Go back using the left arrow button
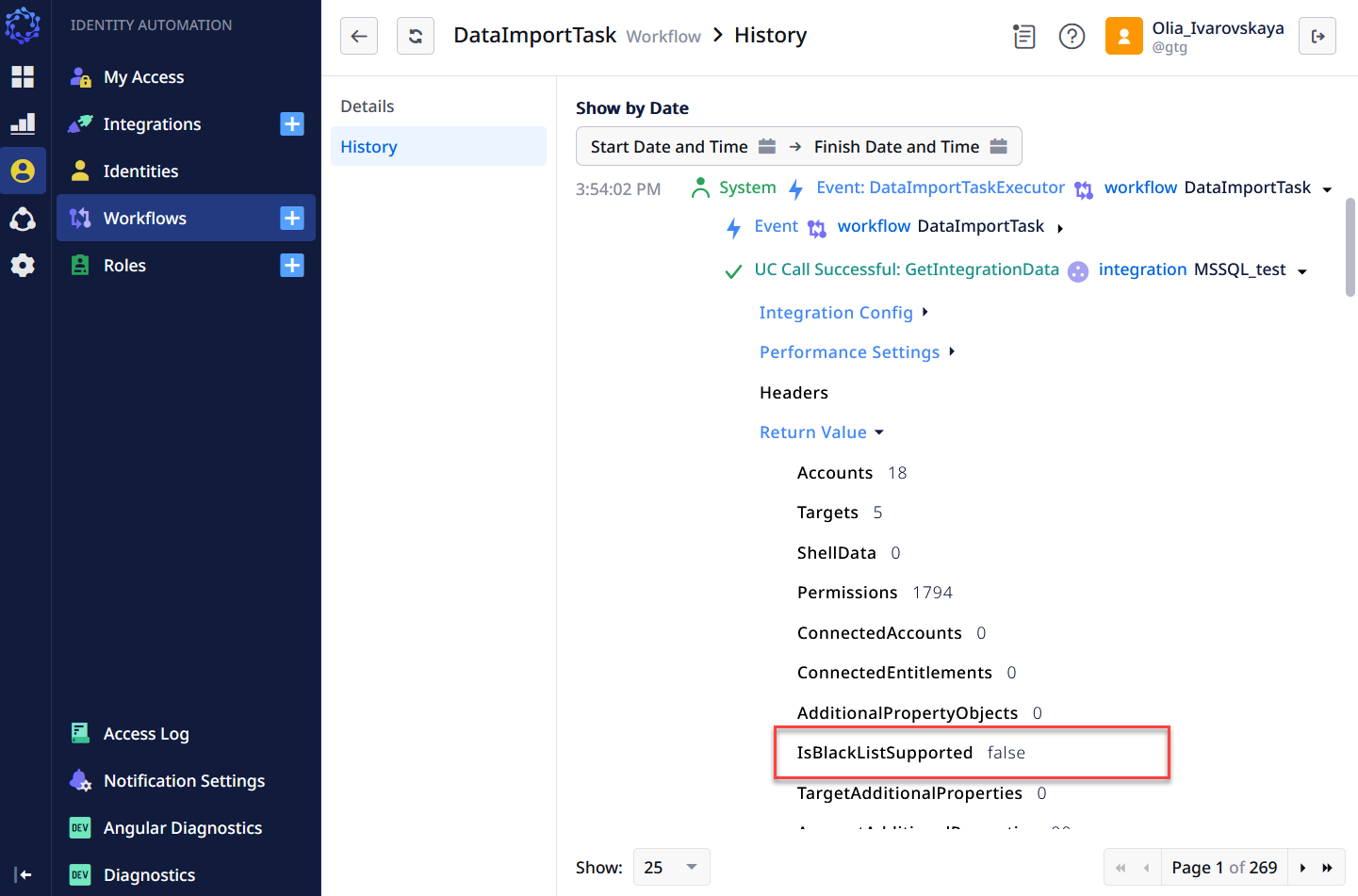This screenshot has width=1358, height=896. (x=359, y=36)
